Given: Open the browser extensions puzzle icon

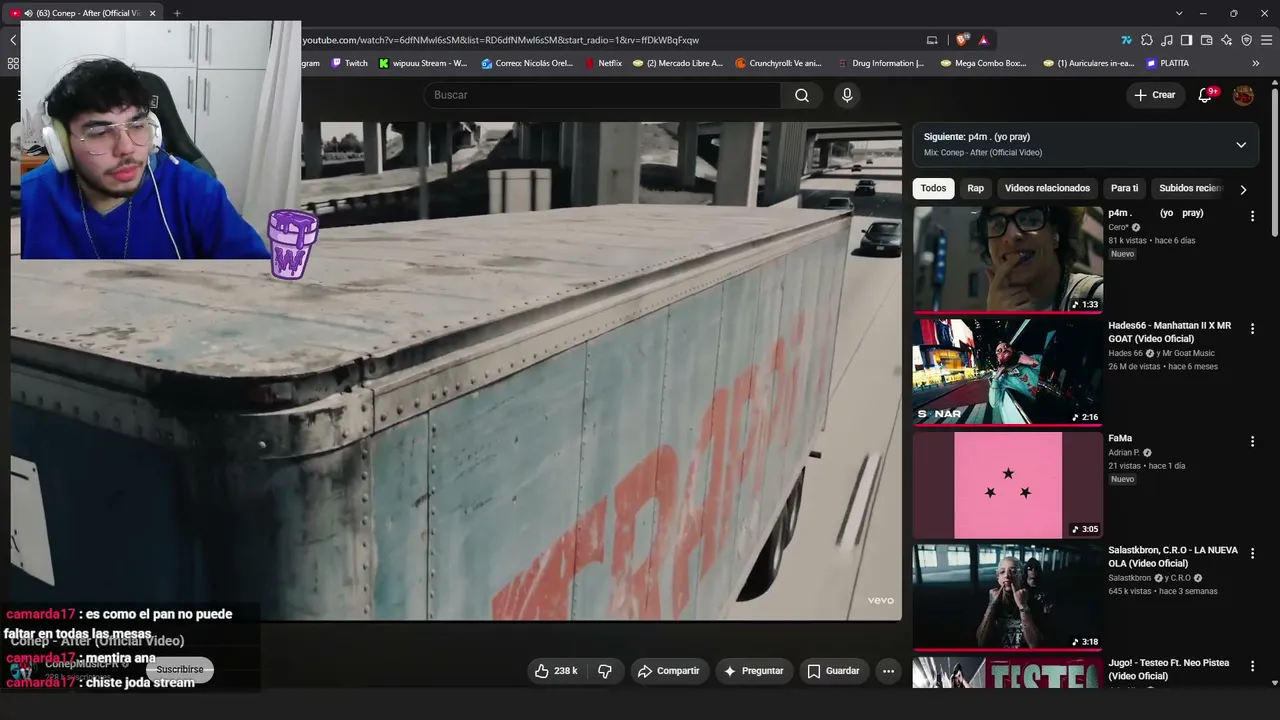Looking at the screenshot, I should tap(1147, 40).
